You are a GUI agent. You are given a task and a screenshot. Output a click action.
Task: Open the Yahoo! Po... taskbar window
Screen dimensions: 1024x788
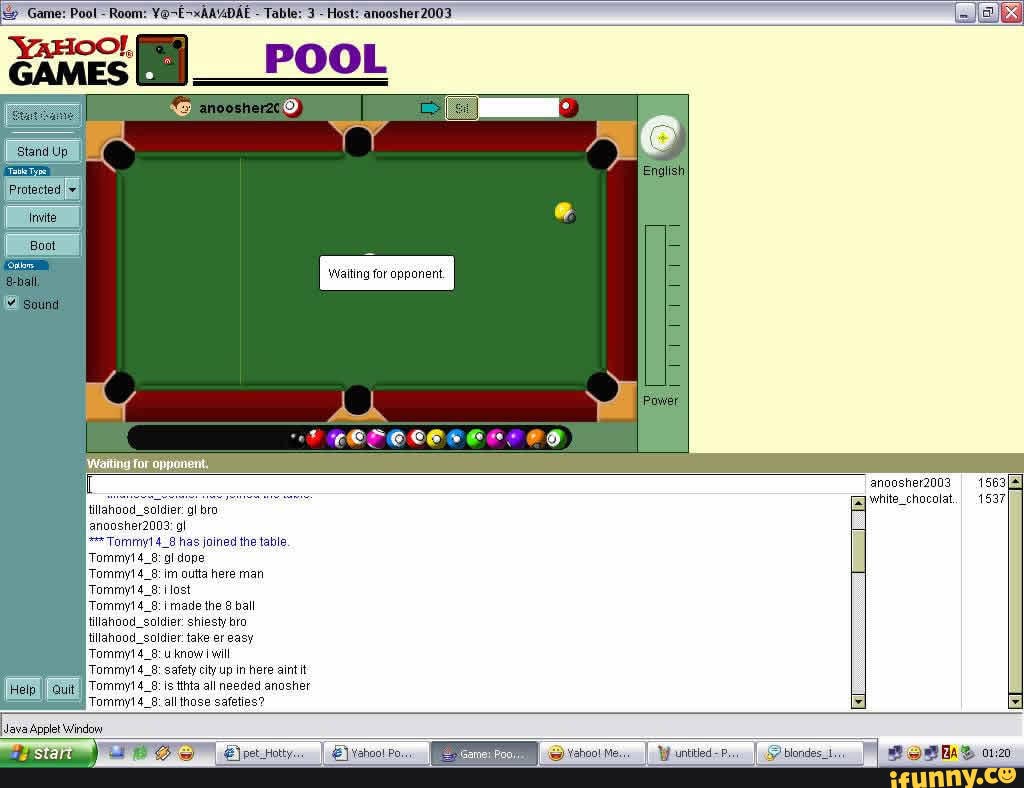(377, 753)
